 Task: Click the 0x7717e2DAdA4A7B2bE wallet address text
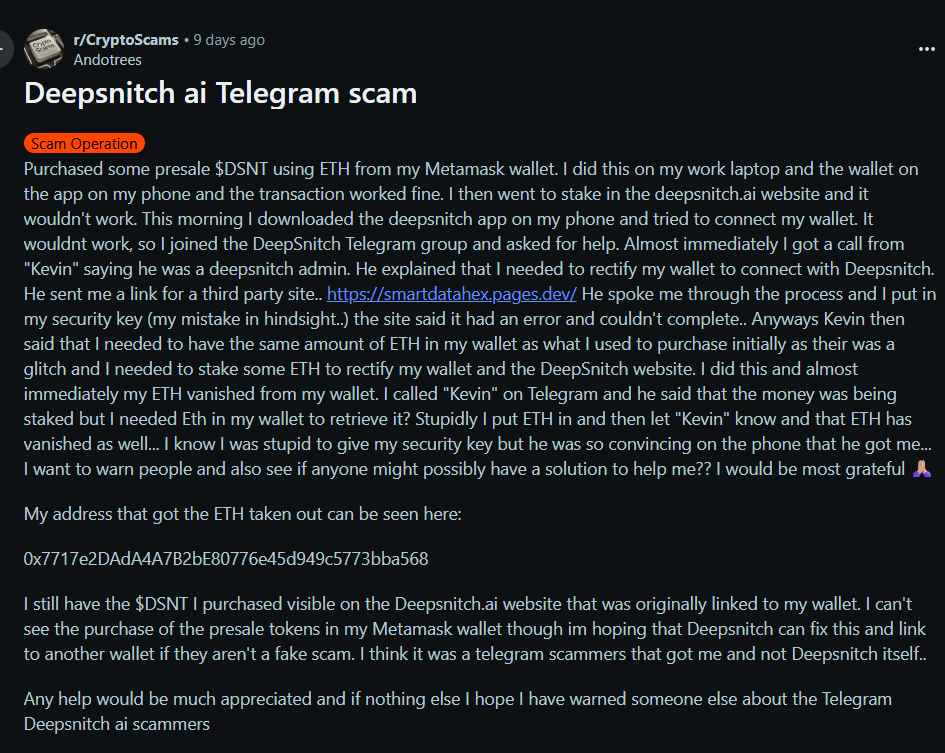pyautogui.click(x=226, y=559)
